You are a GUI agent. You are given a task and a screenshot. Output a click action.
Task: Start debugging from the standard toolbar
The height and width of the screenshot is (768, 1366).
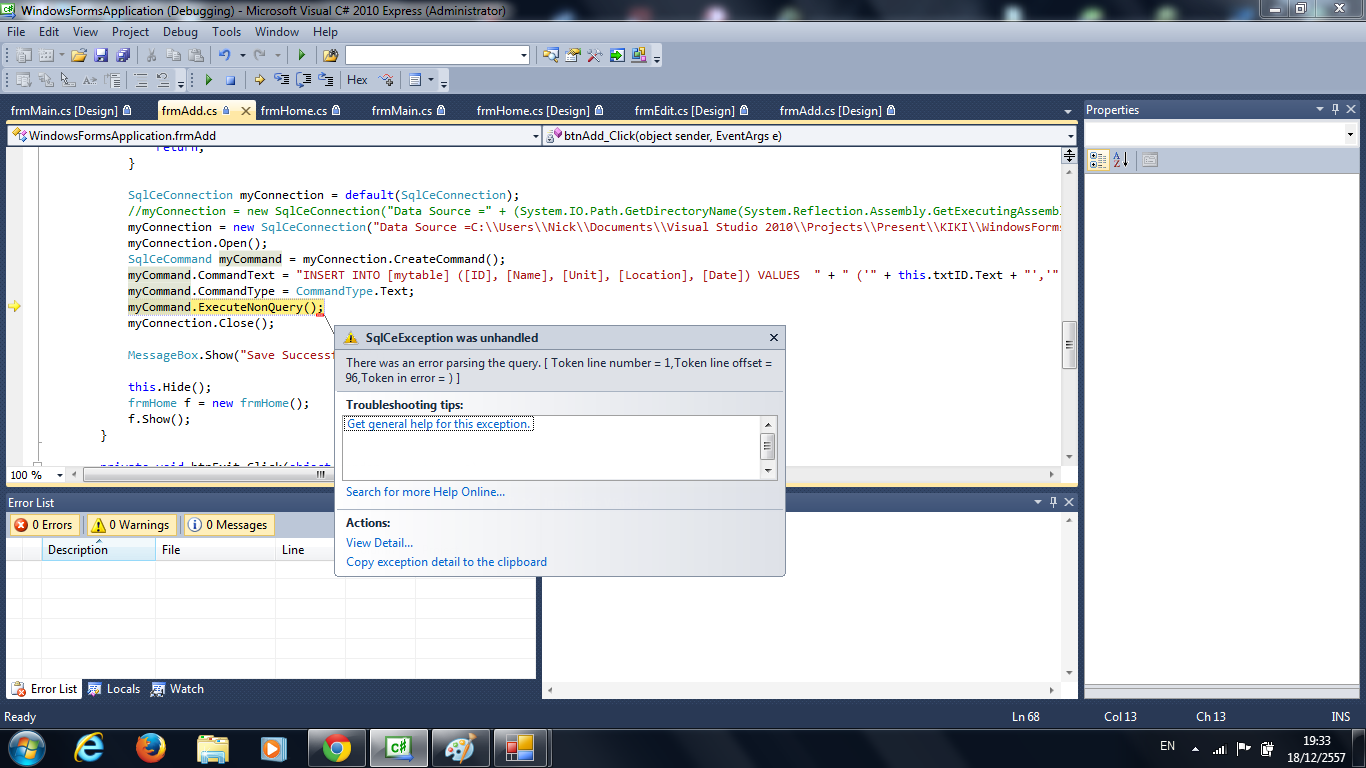pyautogui.click(x=302, y=55)
